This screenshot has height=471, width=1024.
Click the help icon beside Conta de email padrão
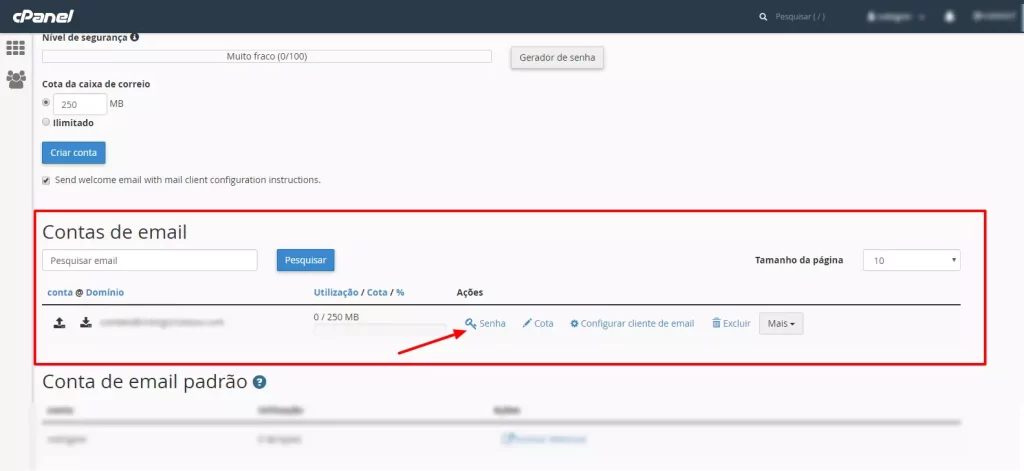coord(259,382)
